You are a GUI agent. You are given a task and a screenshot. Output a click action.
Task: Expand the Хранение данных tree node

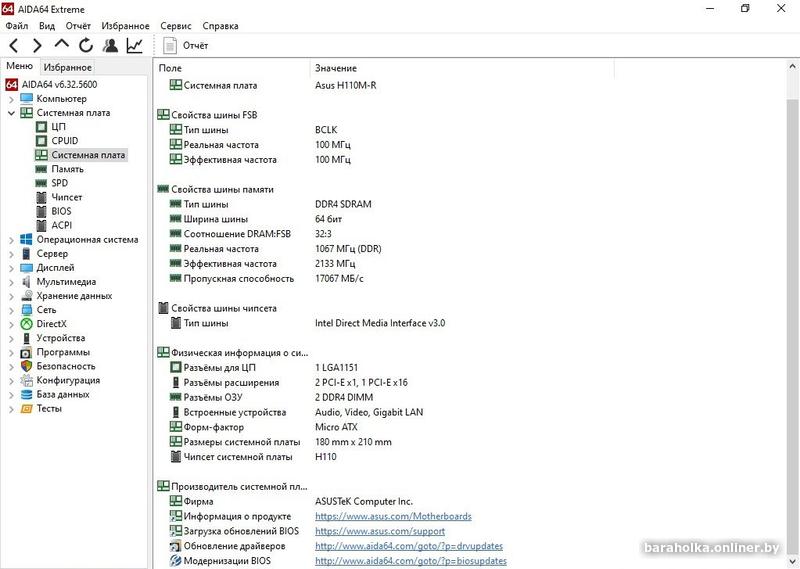(11, 296)
